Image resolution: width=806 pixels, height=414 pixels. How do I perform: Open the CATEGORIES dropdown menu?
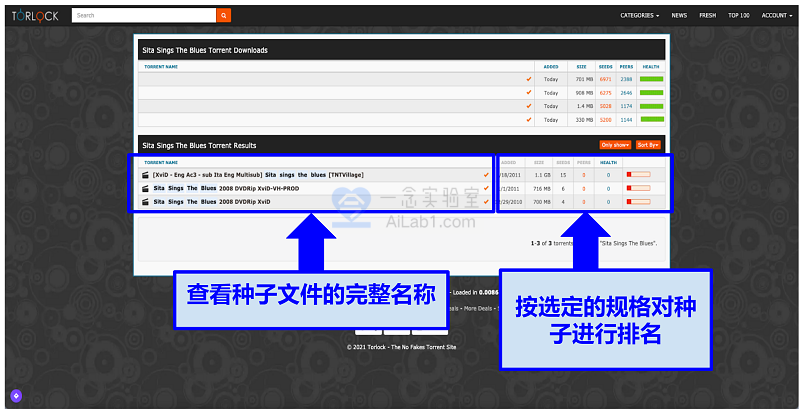coord(639,15)
